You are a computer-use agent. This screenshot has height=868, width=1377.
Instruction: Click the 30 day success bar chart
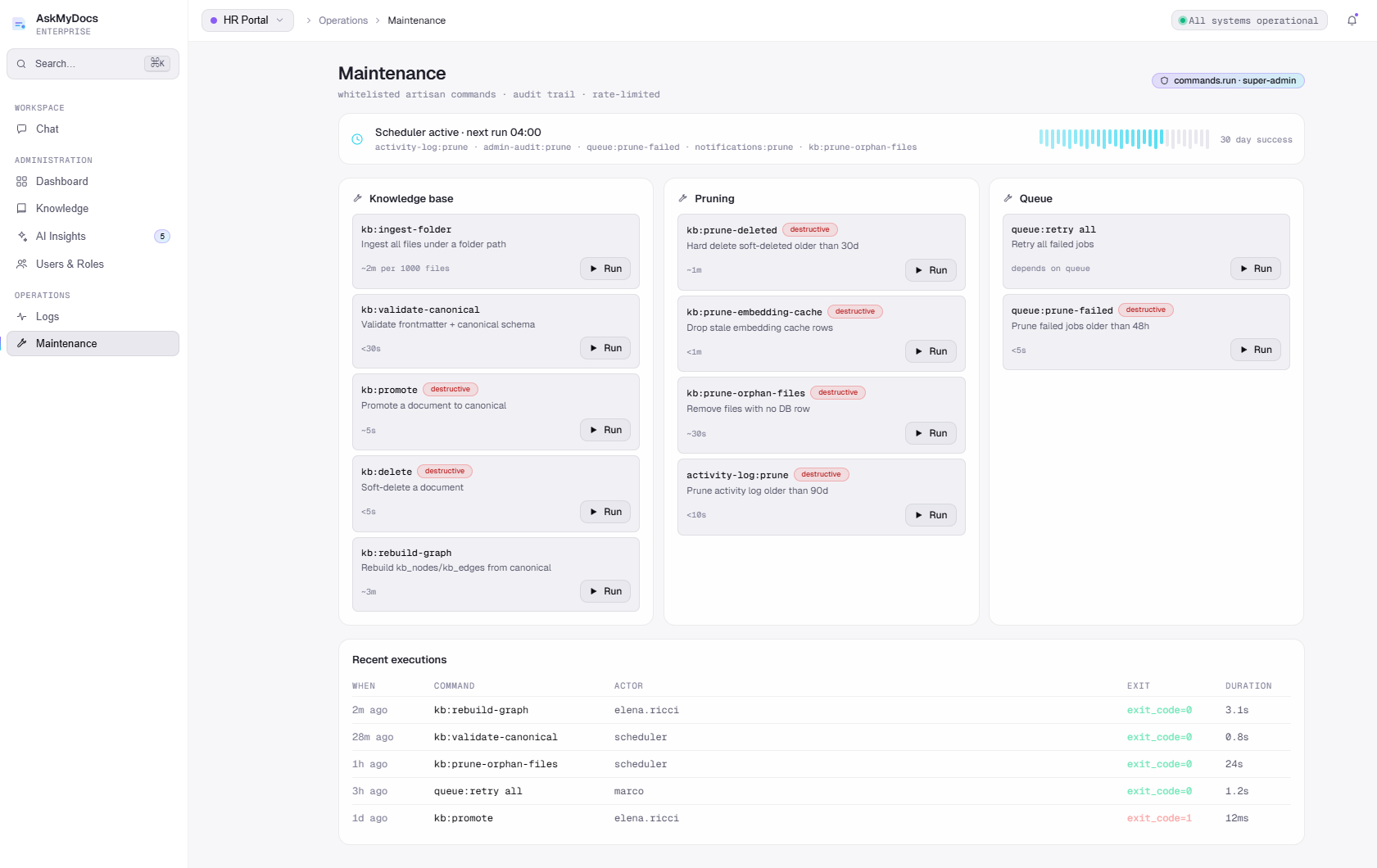pos(1124,138)
